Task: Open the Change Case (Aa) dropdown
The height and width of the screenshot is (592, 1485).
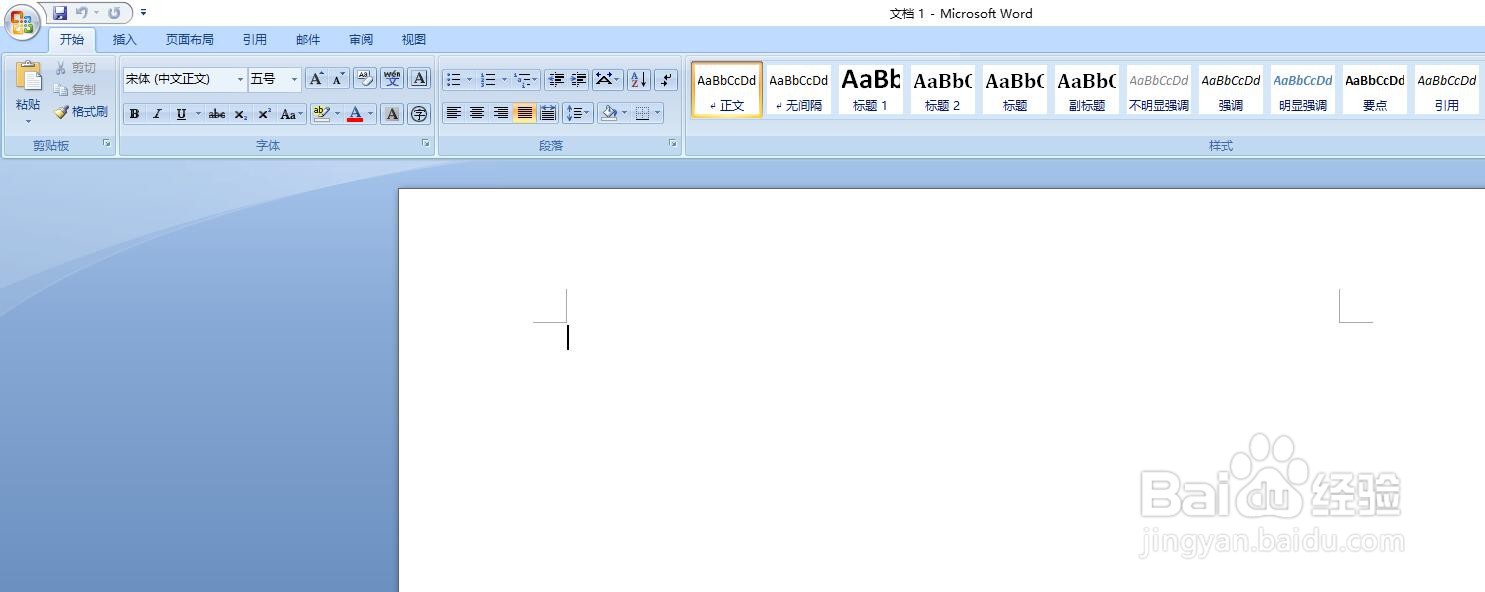Action: (x=291, y=114)
